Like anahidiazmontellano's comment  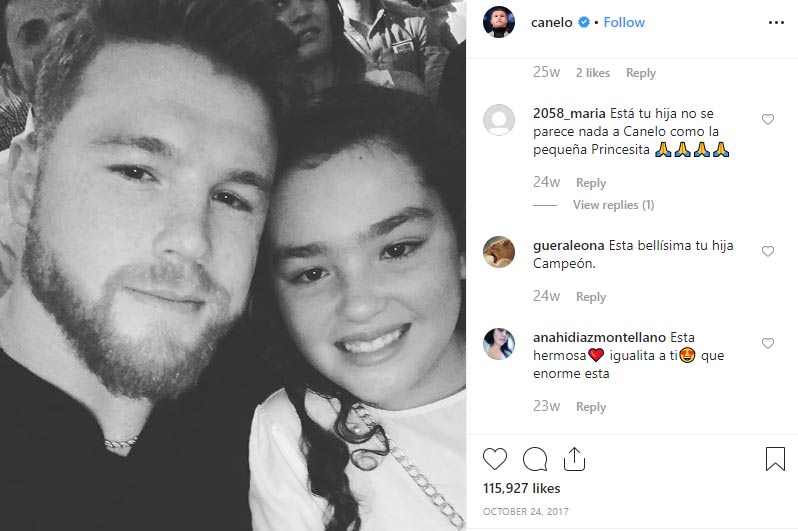coord(767,343)
